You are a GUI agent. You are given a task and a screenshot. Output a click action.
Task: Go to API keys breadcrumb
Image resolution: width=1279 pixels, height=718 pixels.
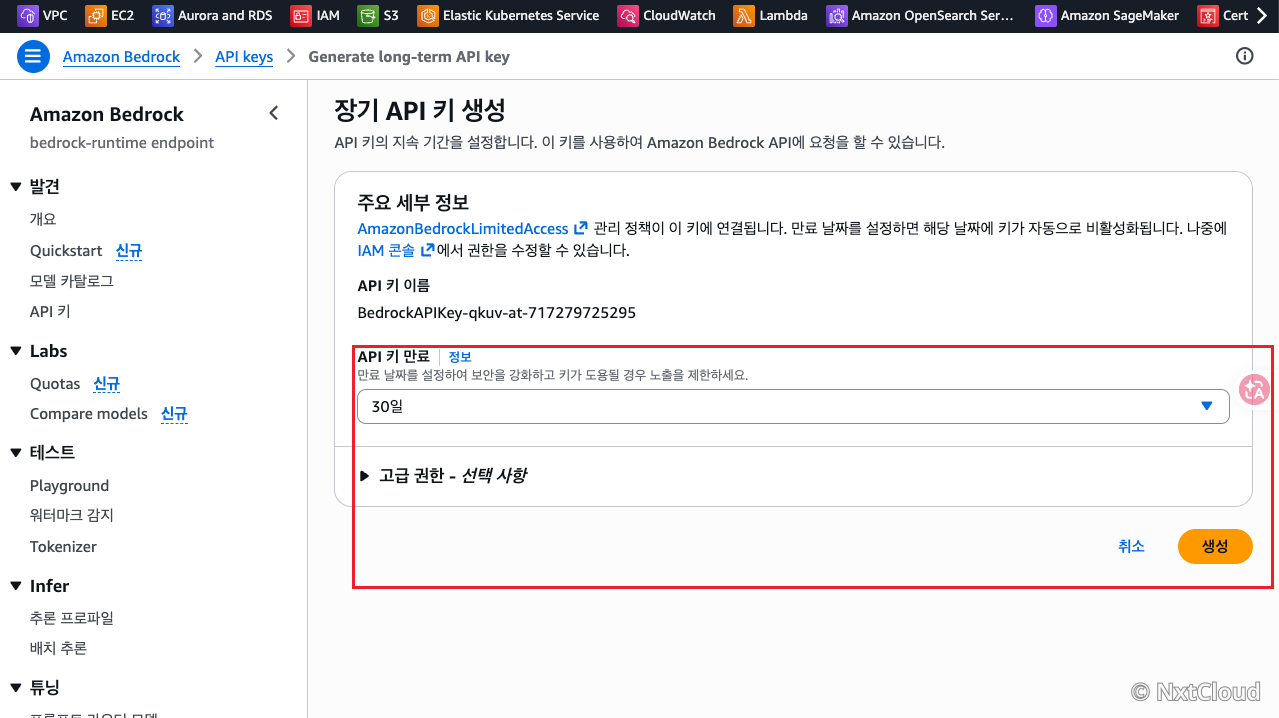[244, 57]
